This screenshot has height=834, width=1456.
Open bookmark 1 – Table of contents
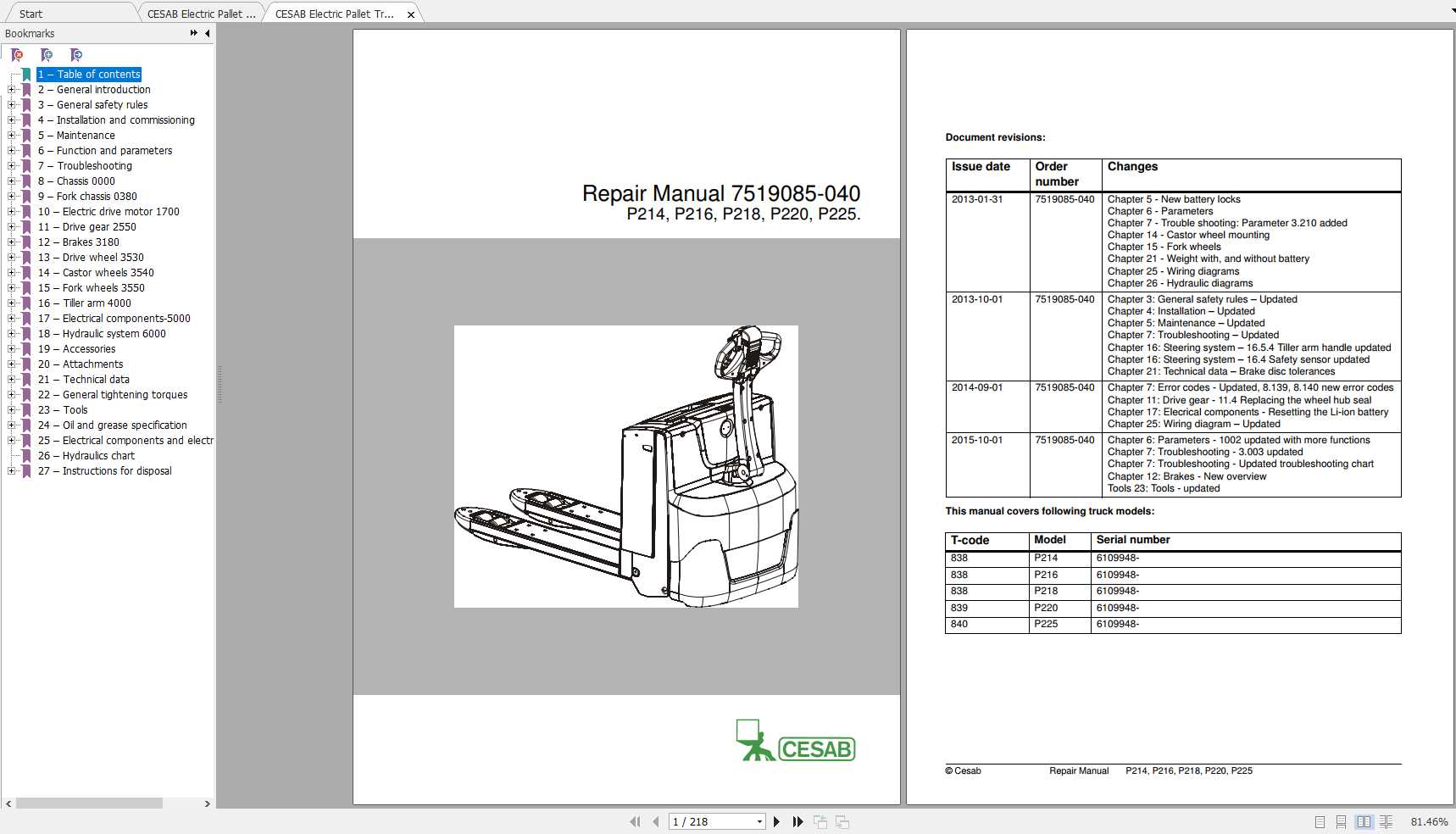tap(89, 75)
